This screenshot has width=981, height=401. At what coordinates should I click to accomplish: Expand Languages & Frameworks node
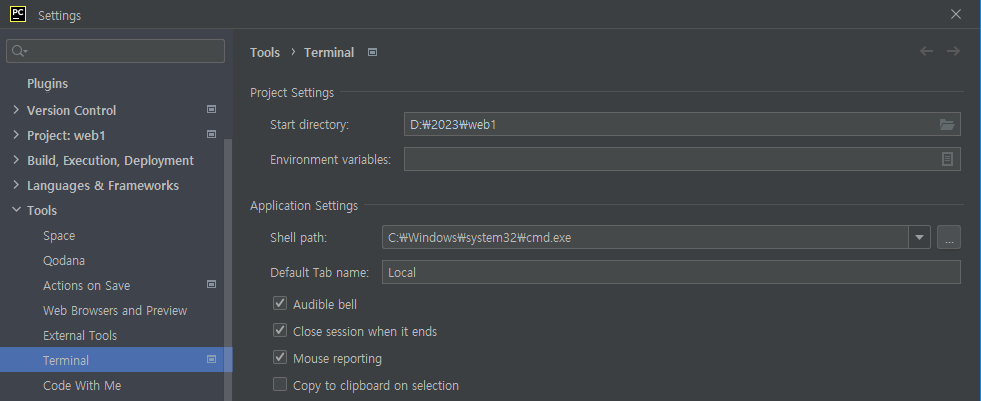16,185
